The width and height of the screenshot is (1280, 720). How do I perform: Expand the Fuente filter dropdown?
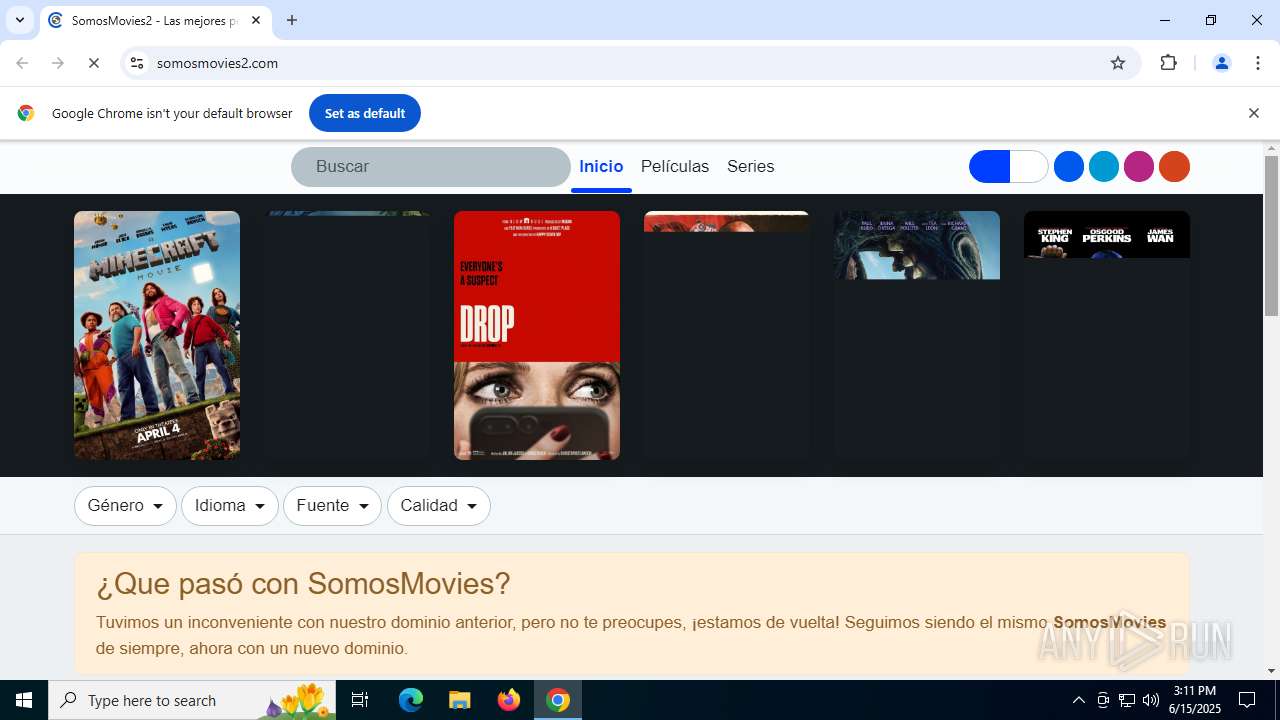pos(332,506)
